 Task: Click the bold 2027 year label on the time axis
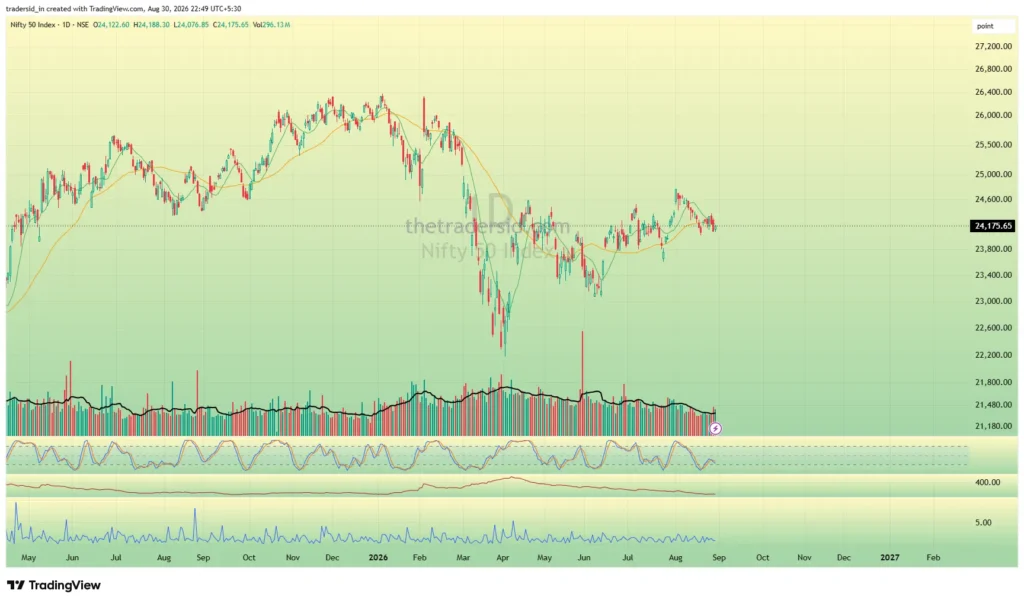(889, 557)
